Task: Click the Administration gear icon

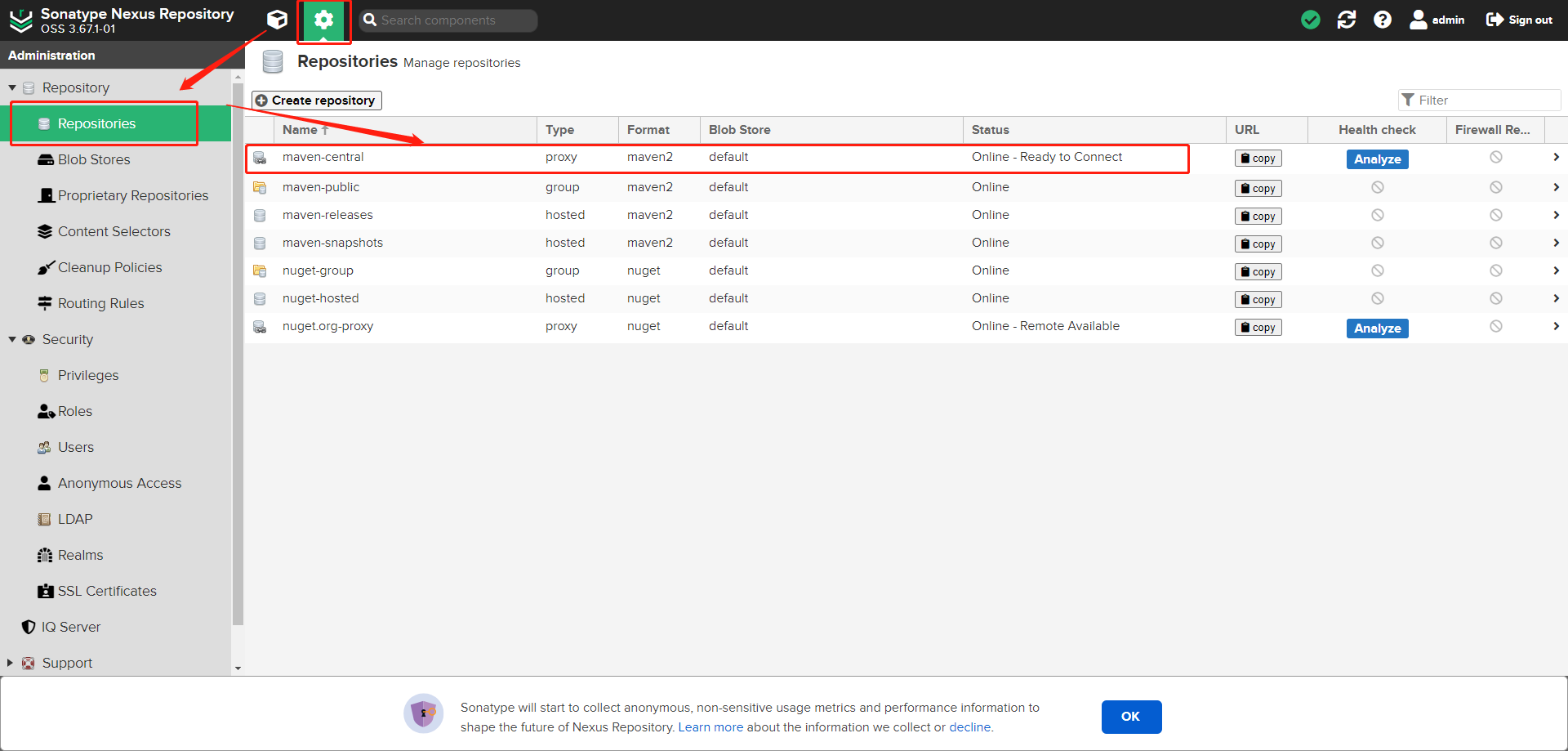Action: [324, 20]
